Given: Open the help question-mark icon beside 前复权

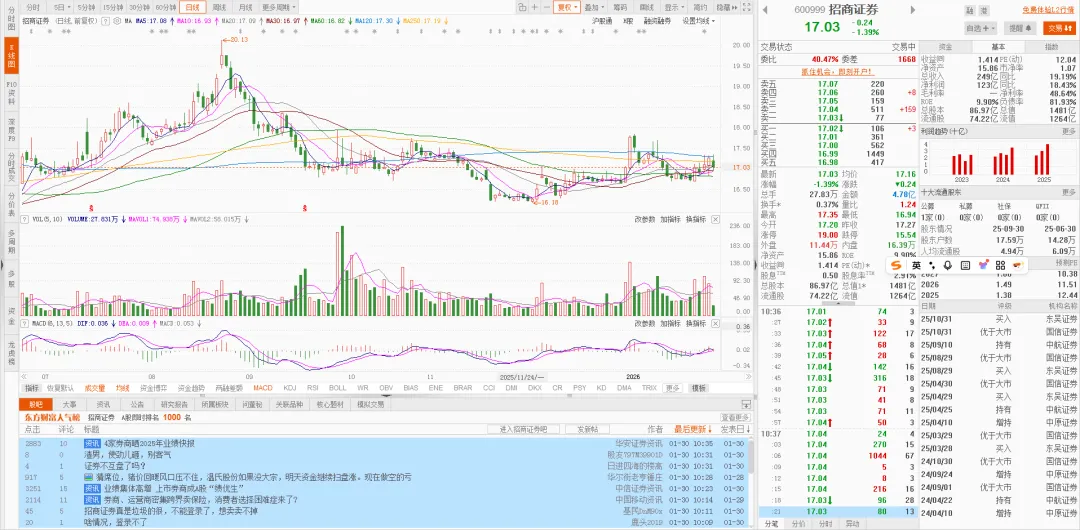Looking at the screenshot, I should pos(105,21).
